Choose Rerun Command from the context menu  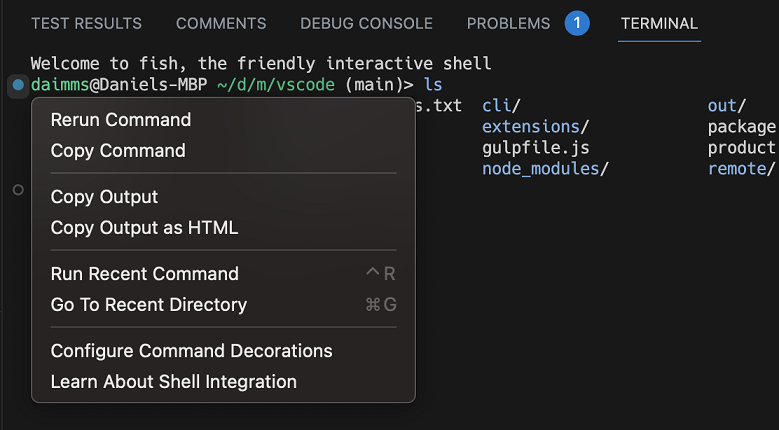point(121,120)
